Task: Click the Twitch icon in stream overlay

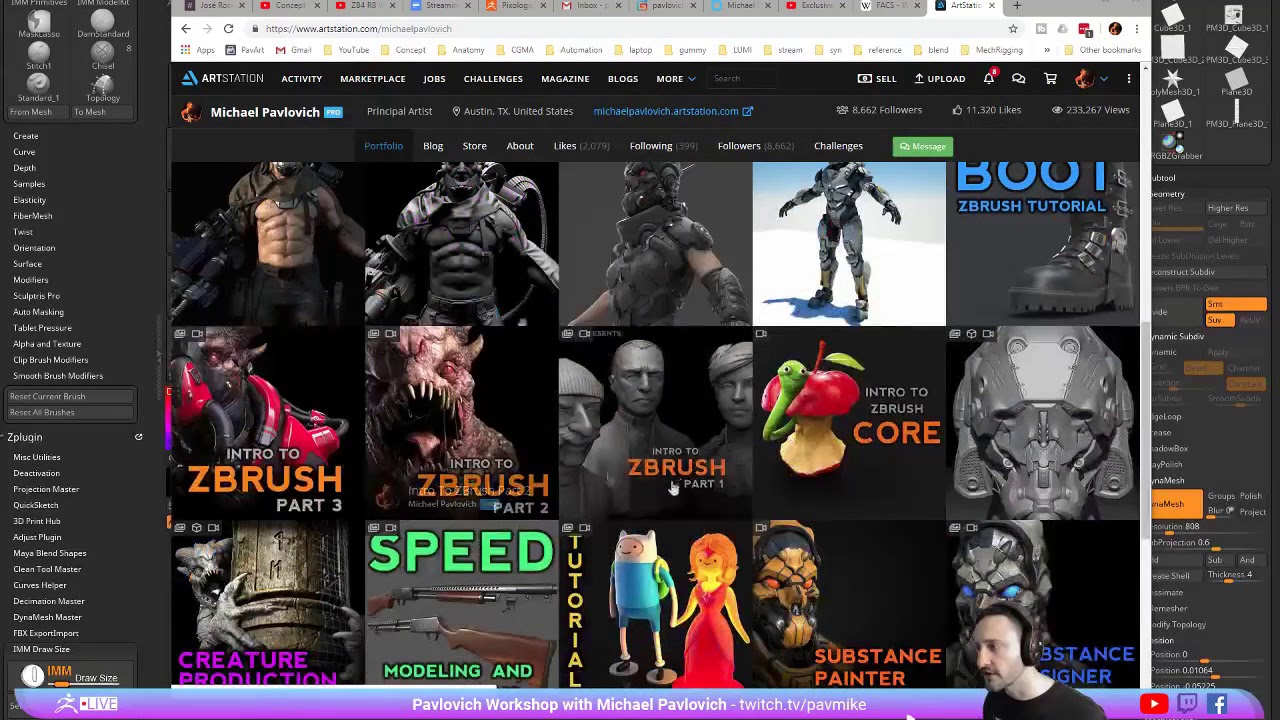Action: tap(1187, 704)
